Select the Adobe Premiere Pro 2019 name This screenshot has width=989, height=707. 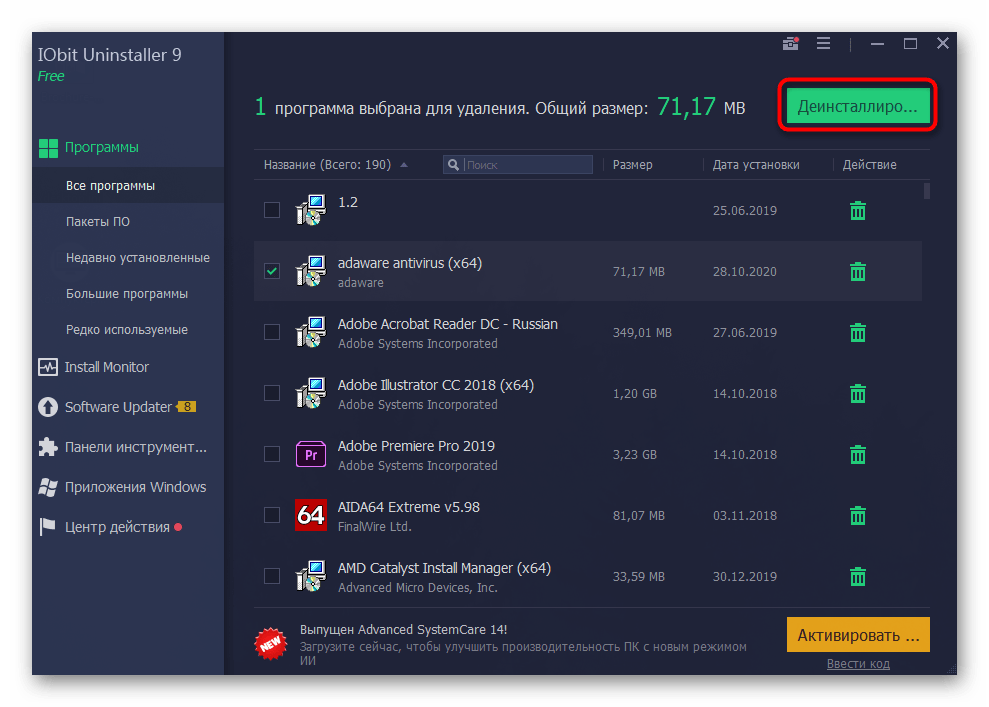[x=416, y=446]
